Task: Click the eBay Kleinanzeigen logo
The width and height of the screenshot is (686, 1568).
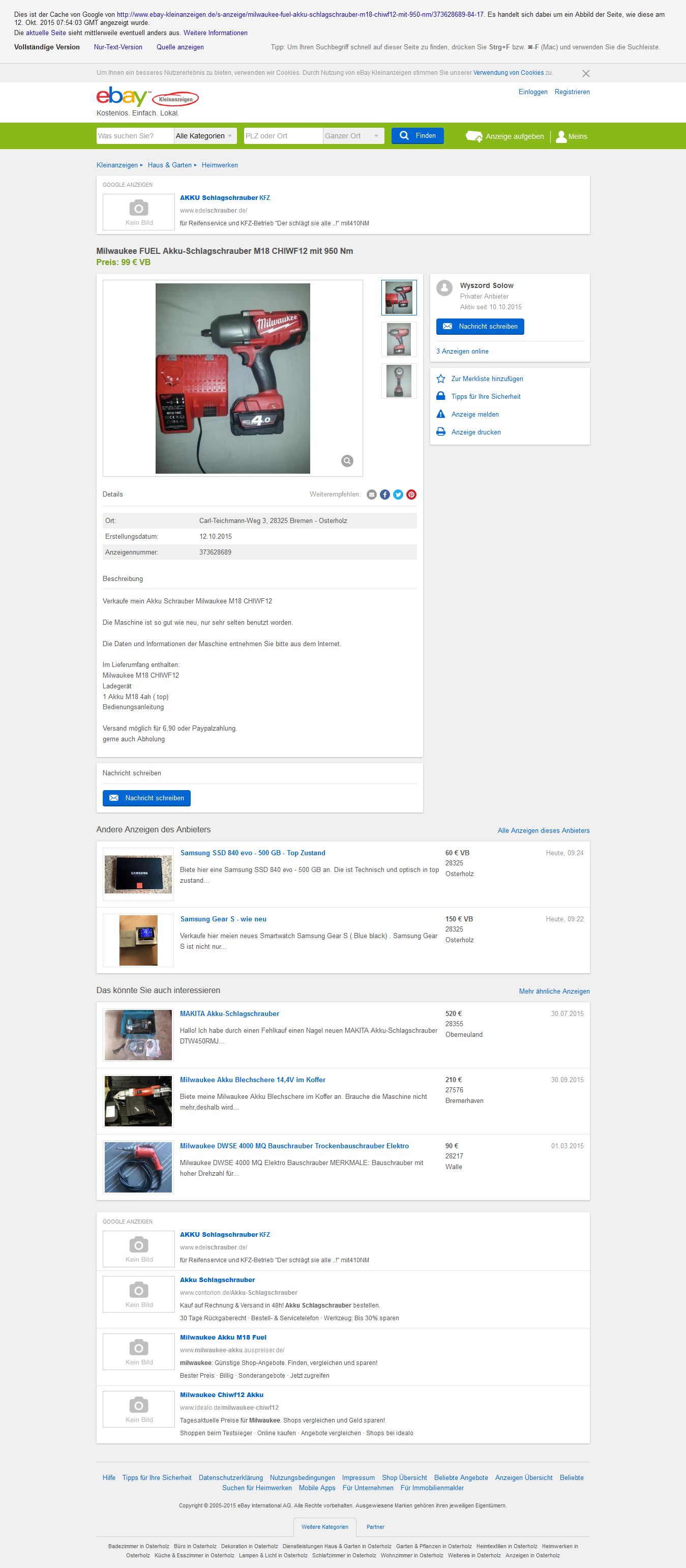Action: pos(147,97)
